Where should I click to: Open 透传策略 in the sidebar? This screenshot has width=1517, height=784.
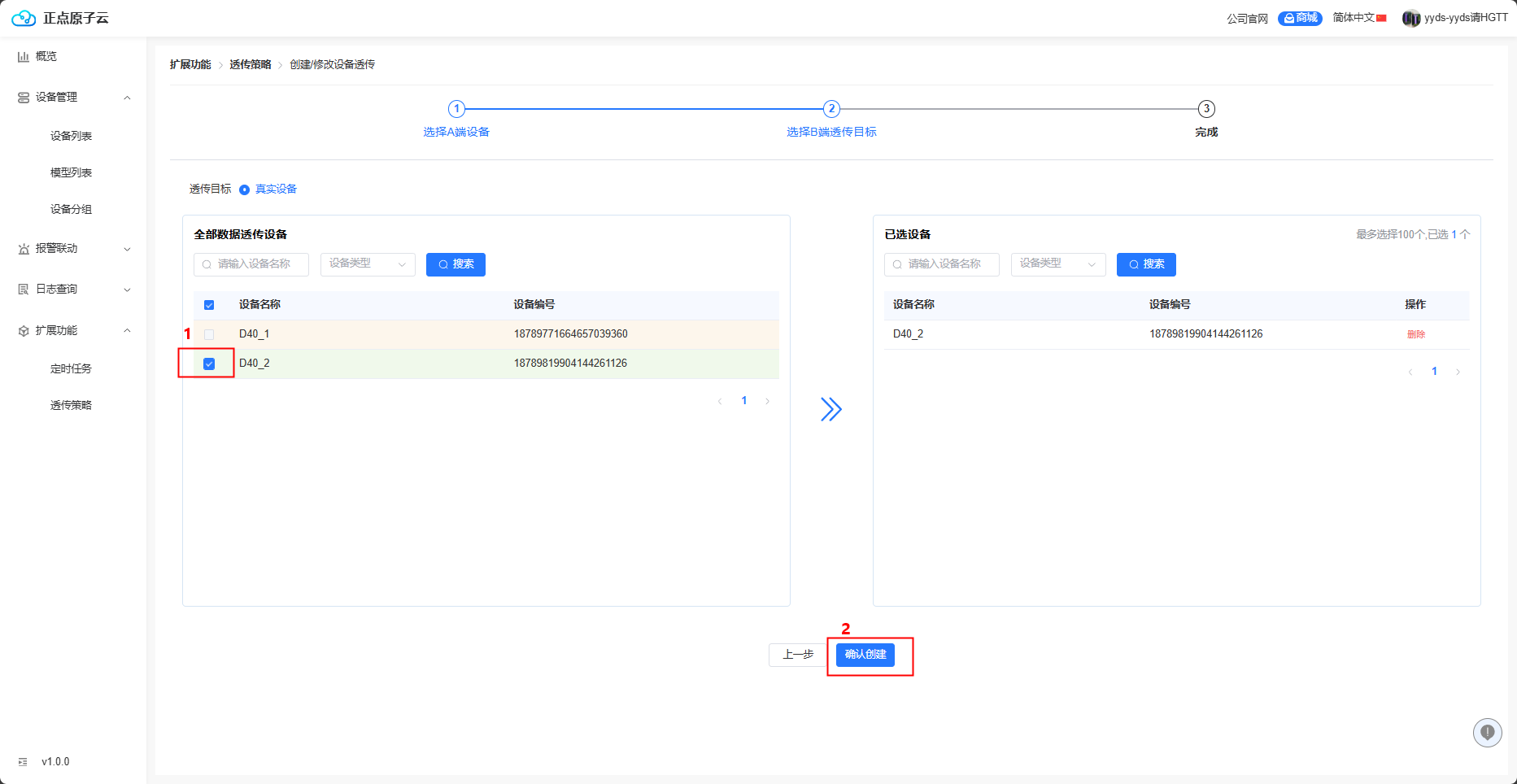coord(71,405)
